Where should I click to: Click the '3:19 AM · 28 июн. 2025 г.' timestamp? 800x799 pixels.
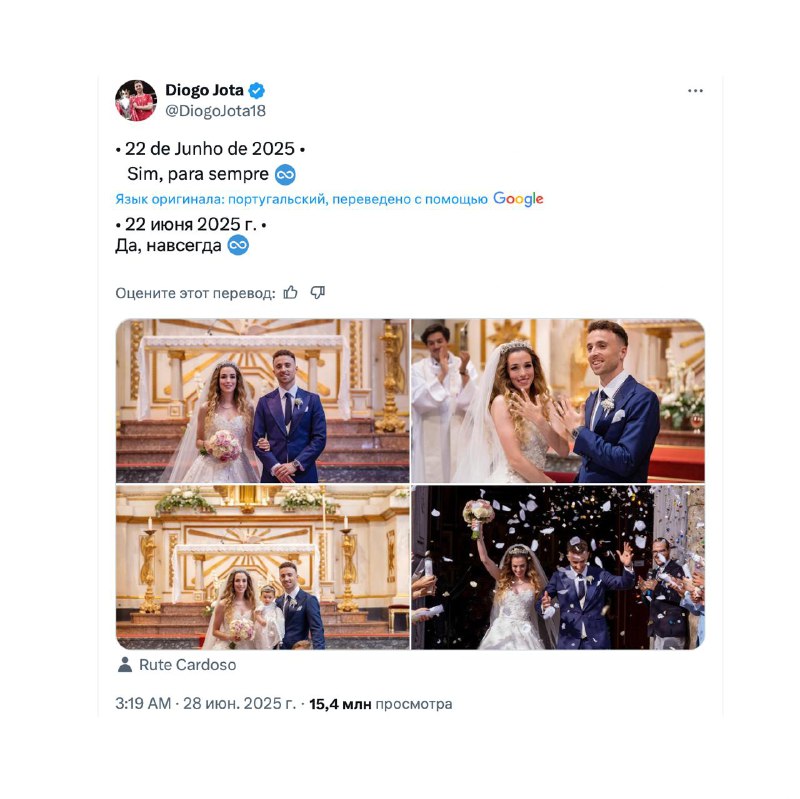(206, 704)
